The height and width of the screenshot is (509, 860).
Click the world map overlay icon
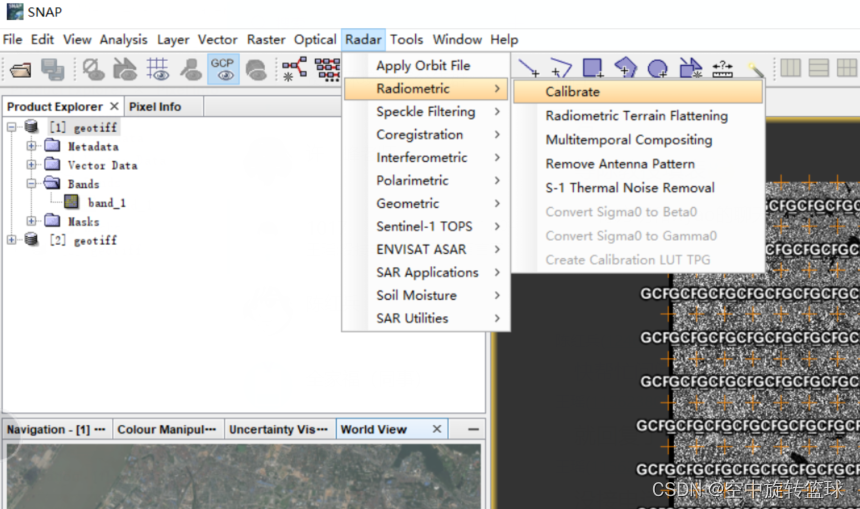point(256,70)
